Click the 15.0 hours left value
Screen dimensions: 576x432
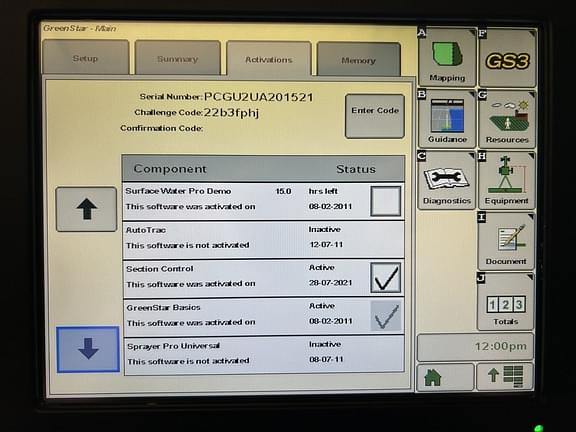click(283, 191)
